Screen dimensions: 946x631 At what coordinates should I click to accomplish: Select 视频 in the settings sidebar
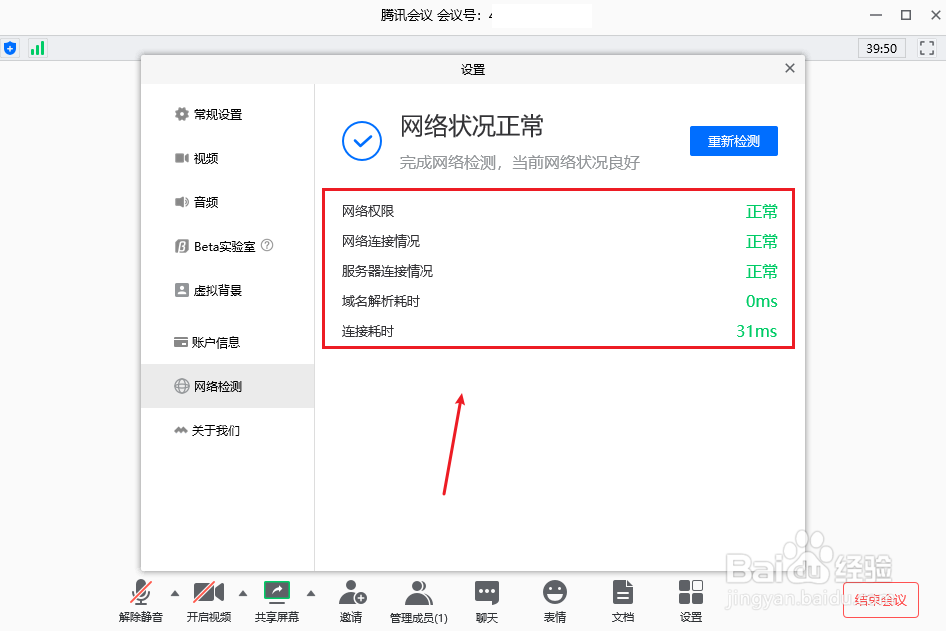click(227, 158)
